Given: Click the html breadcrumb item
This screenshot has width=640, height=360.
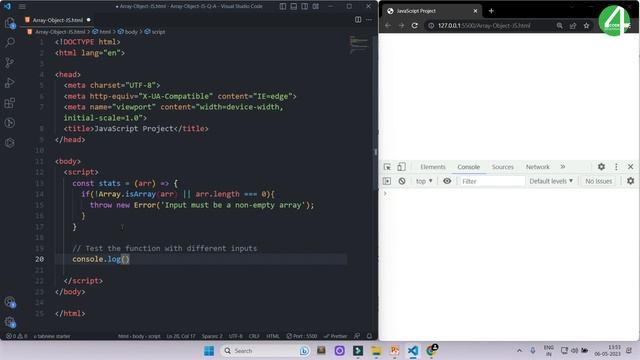Looking at the screenshot, I should [x=102, y=31].
